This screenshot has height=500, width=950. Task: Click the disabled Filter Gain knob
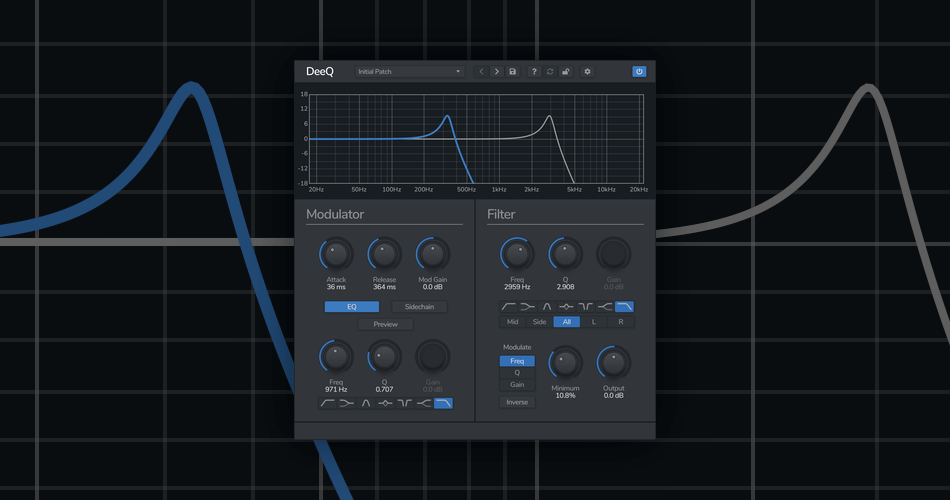614,255
